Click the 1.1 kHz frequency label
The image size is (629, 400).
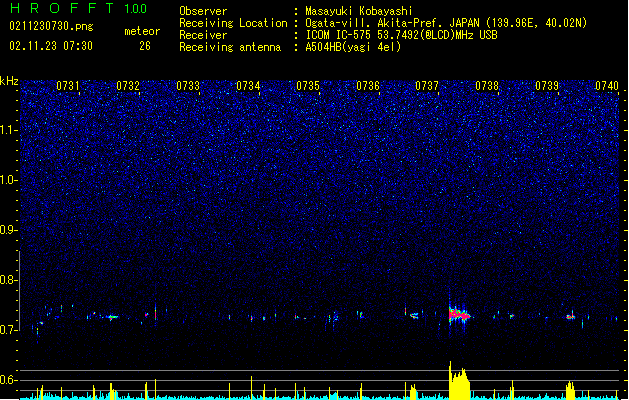[9, 130]
